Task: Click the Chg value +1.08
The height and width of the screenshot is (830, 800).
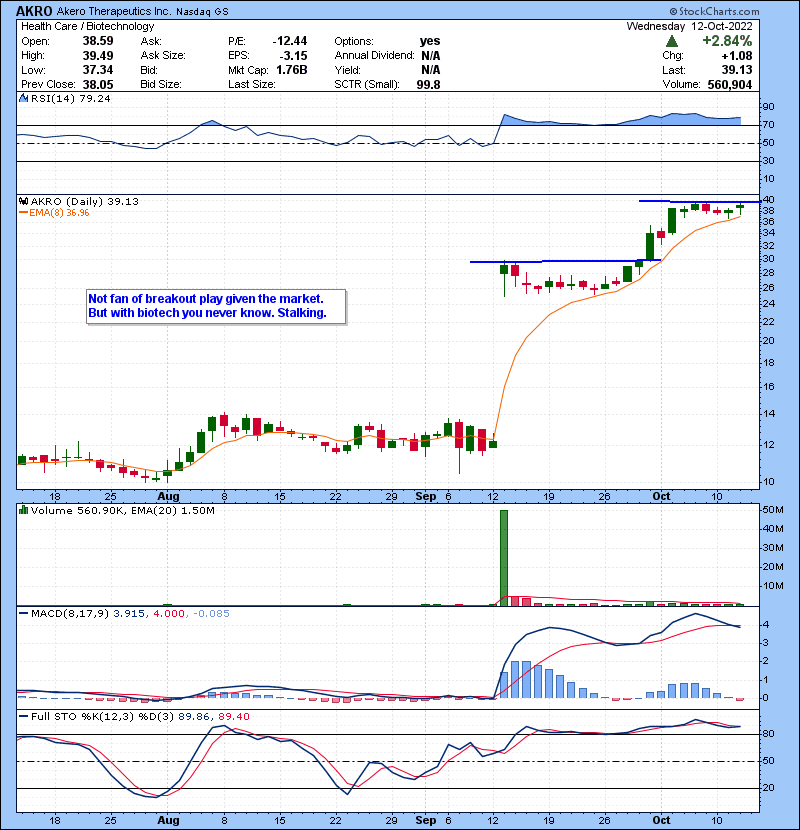Action: pos(736,56)
